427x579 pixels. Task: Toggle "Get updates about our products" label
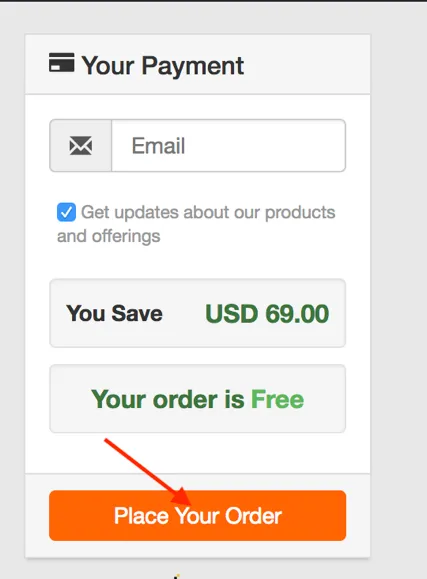[208, 212]
